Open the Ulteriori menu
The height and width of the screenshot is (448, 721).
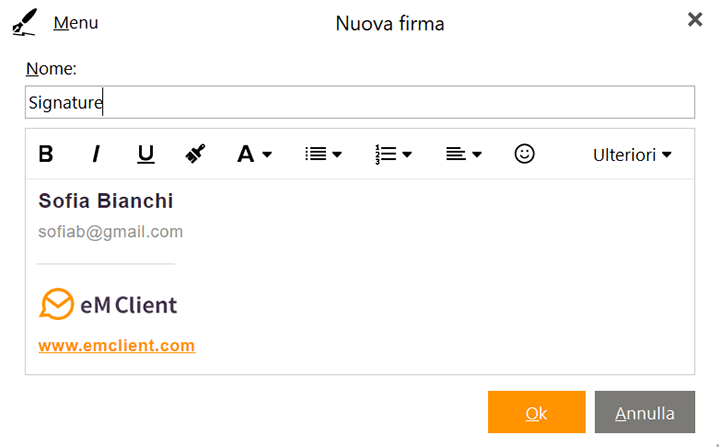(x=632, y=155)
